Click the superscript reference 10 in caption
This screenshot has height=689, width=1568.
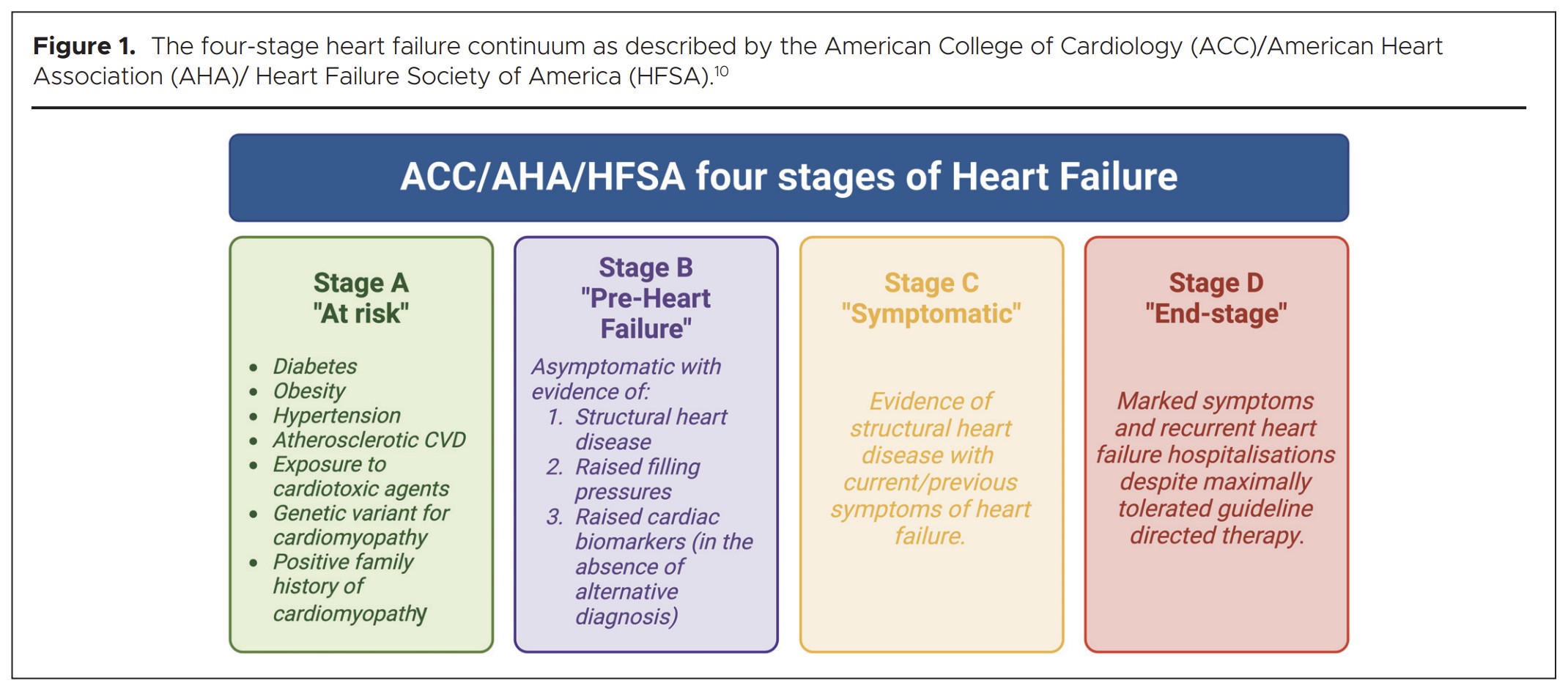click(x=722, y=71)
